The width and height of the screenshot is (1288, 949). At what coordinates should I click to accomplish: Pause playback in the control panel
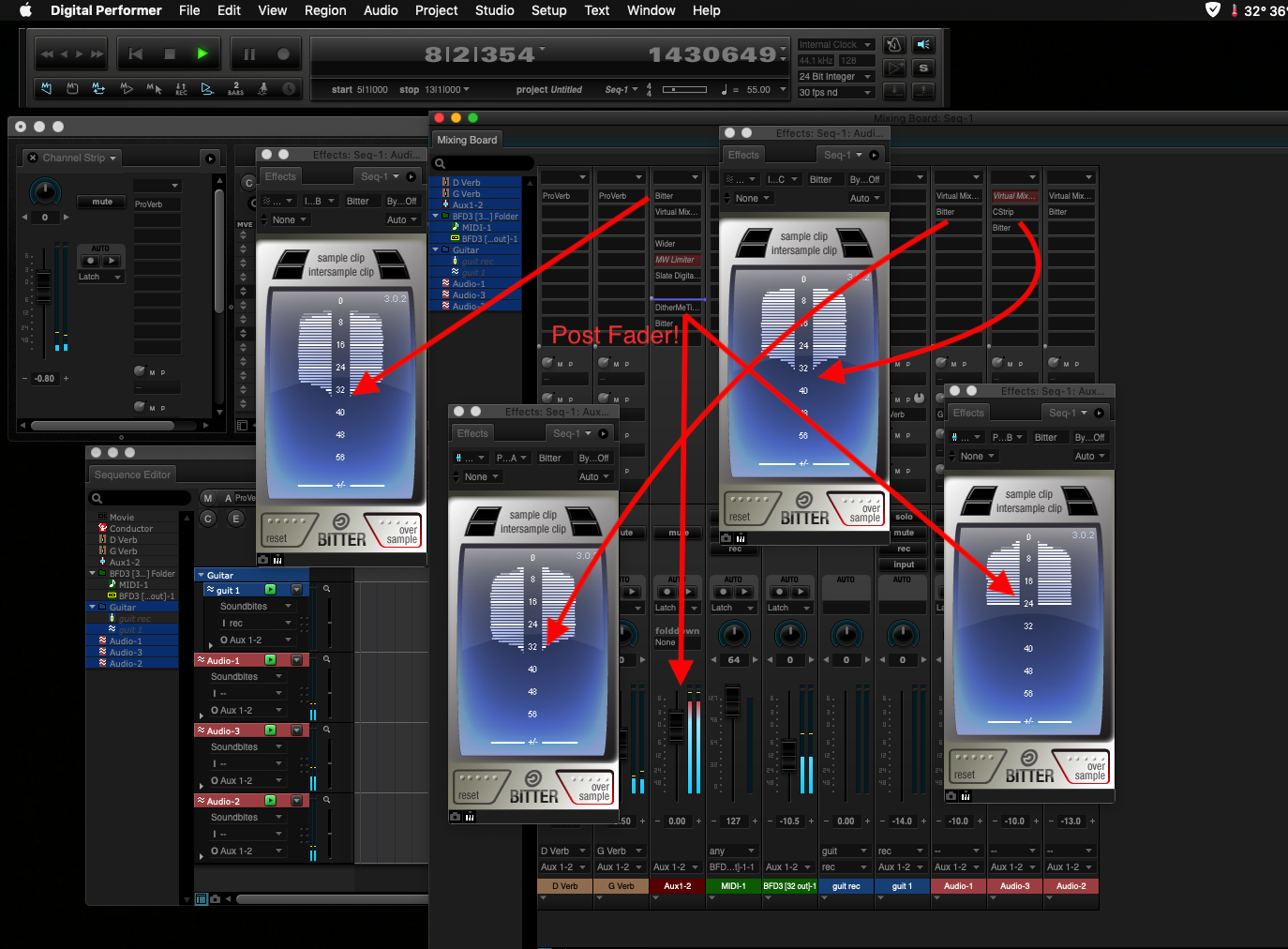249,54
